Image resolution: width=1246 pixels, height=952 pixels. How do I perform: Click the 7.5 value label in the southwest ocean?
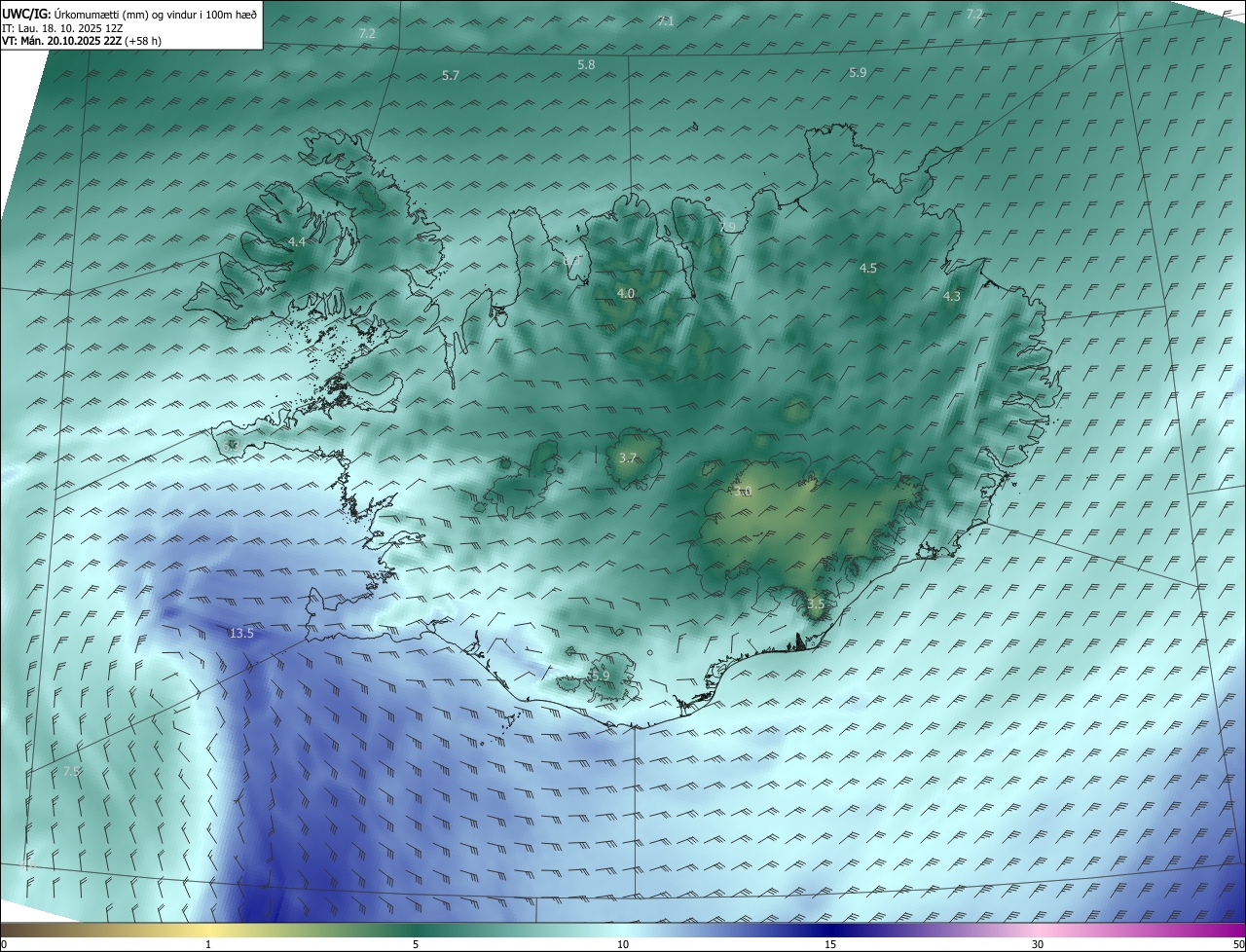coord(72,771)
